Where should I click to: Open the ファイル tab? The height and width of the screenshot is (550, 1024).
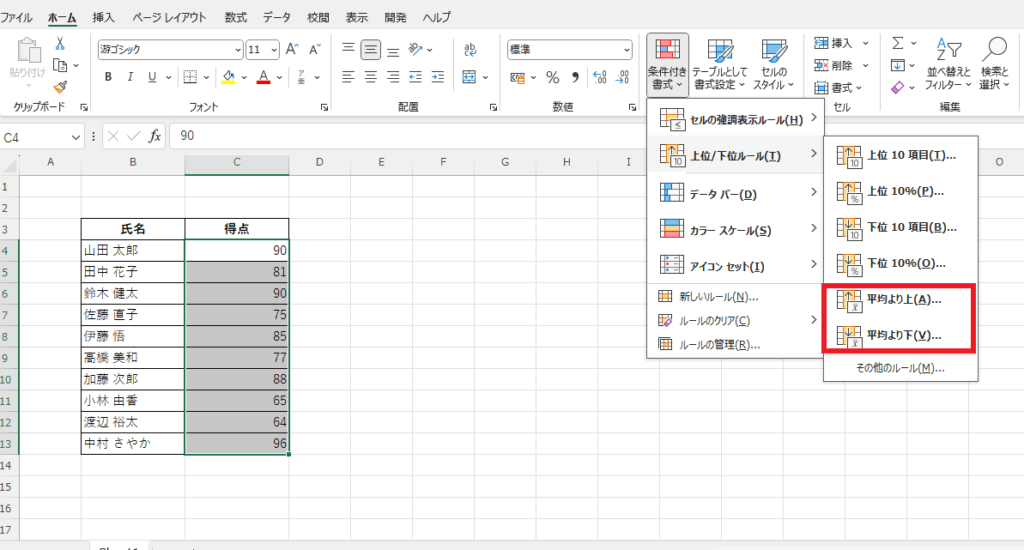click(16, 18)
